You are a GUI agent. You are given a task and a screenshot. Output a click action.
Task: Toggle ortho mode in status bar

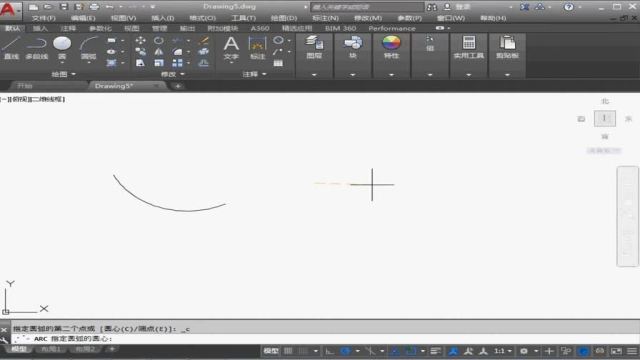pos(329,351)
